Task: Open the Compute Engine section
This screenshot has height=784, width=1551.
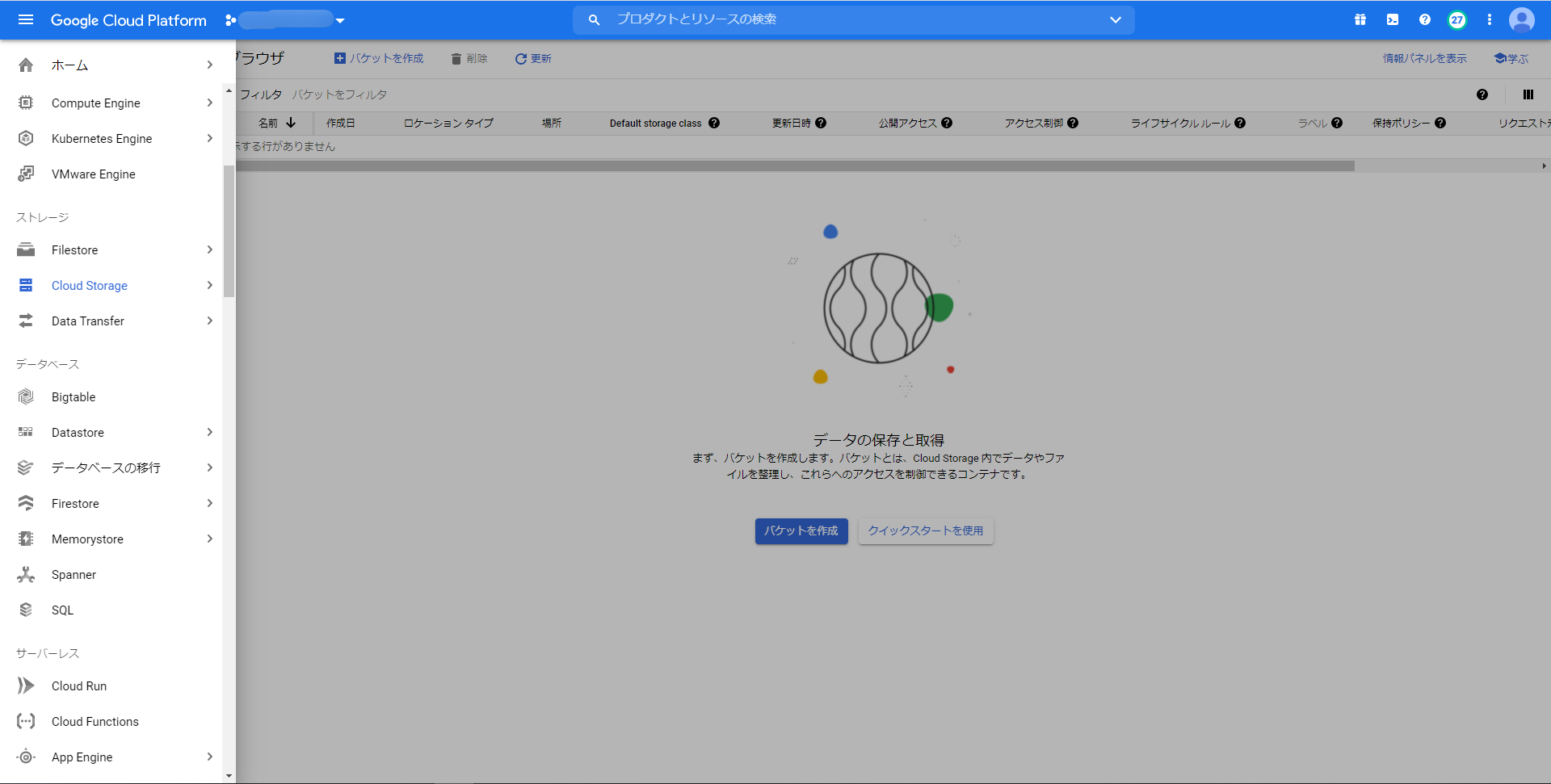Action: (95, 103)
